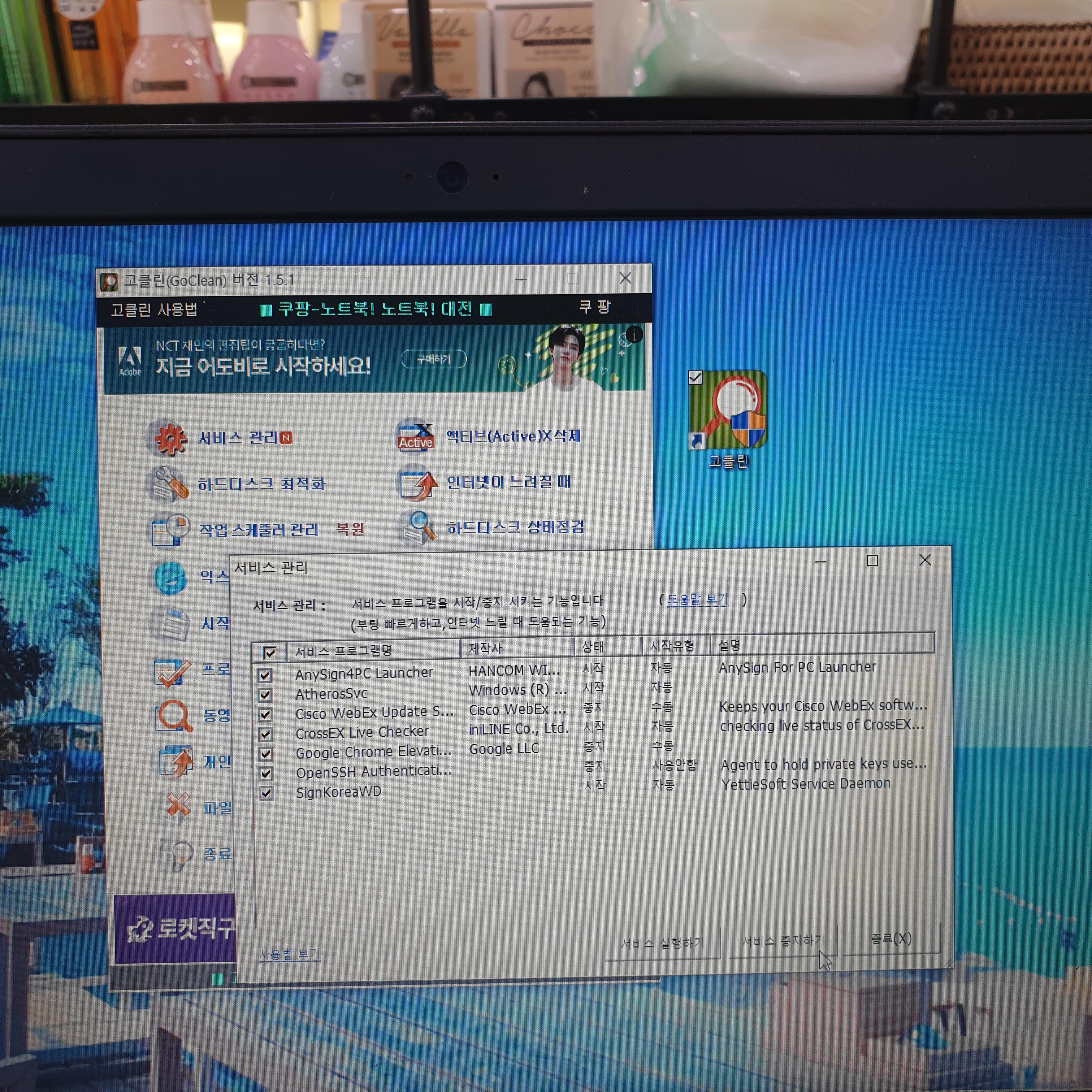Select the 제인 window arrow icon
1092x1092 pixels.
(x=176, y=761)
